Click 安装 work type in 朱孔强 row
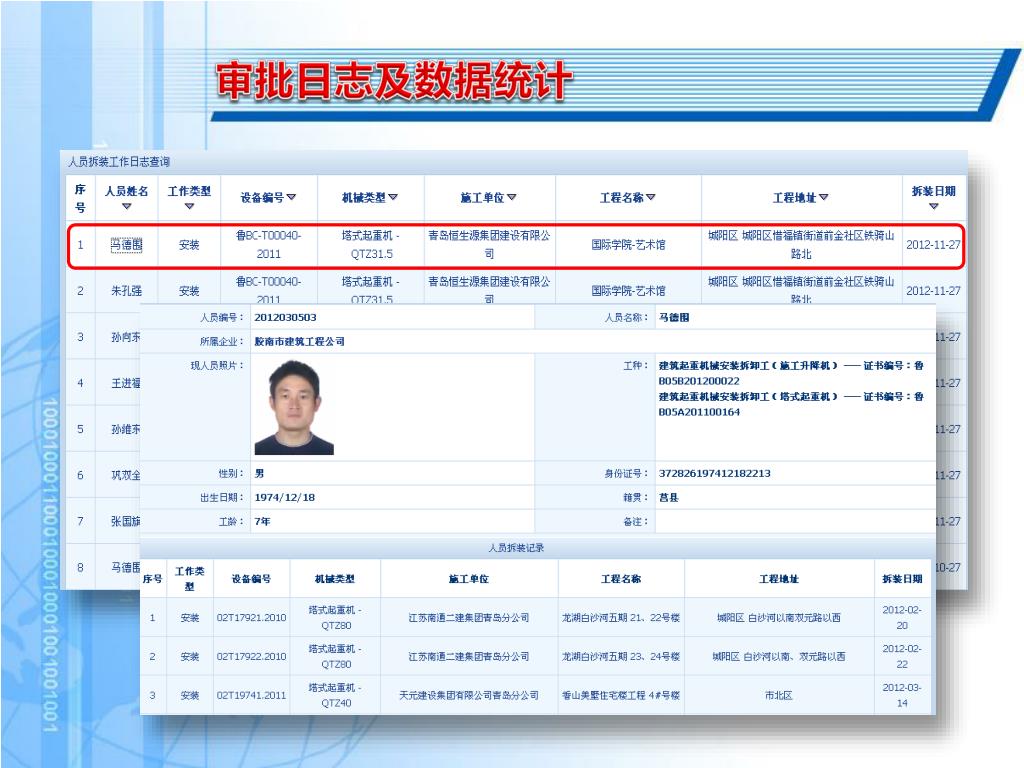Screen dimensions: 1024x768 point(189,291)
